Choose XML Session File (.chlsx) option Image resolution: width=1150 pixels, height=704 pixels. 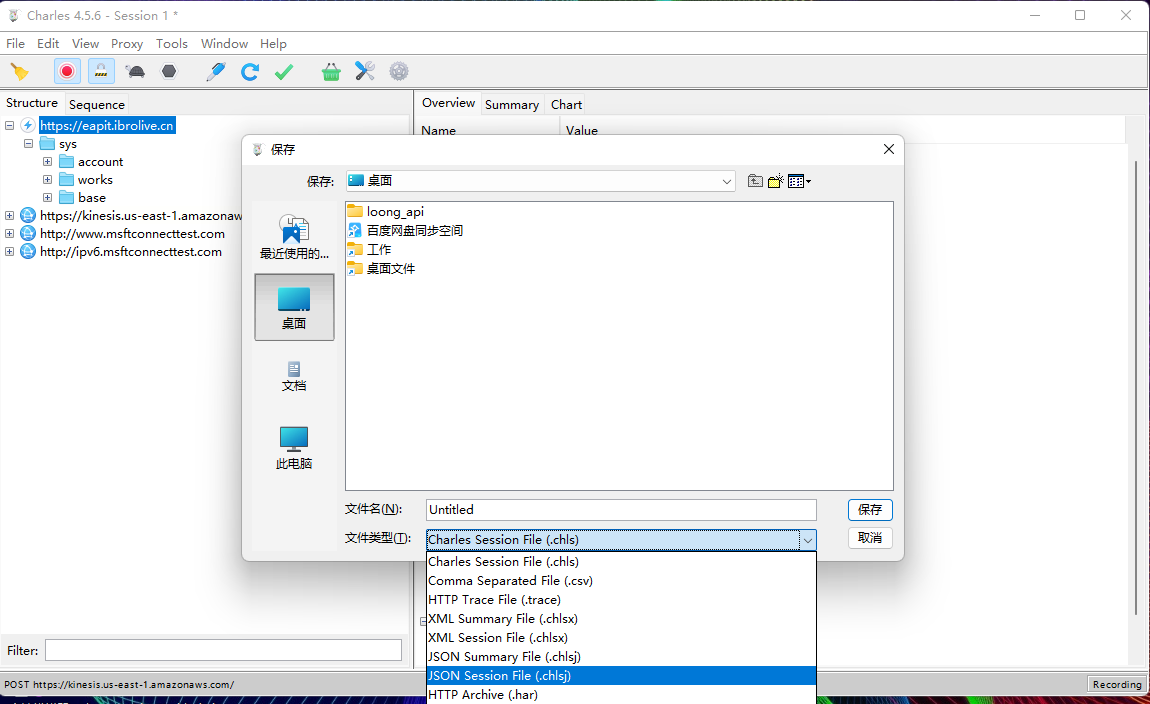[x=621, y=638]
